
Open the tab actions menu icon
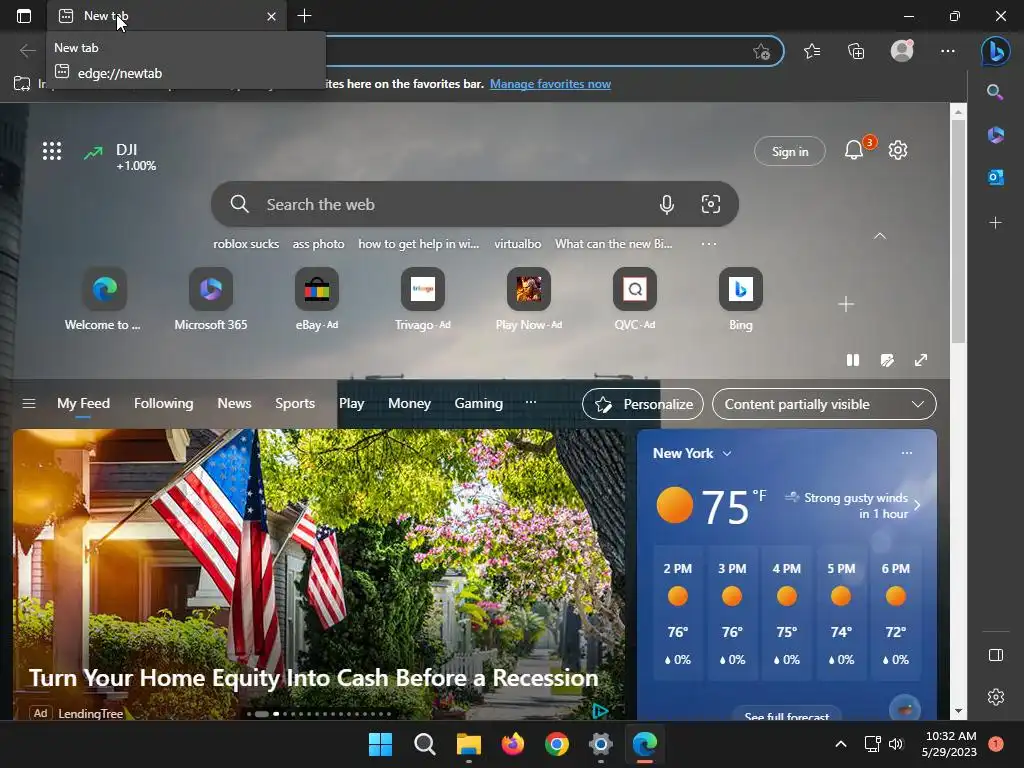(x=24, y=16)
